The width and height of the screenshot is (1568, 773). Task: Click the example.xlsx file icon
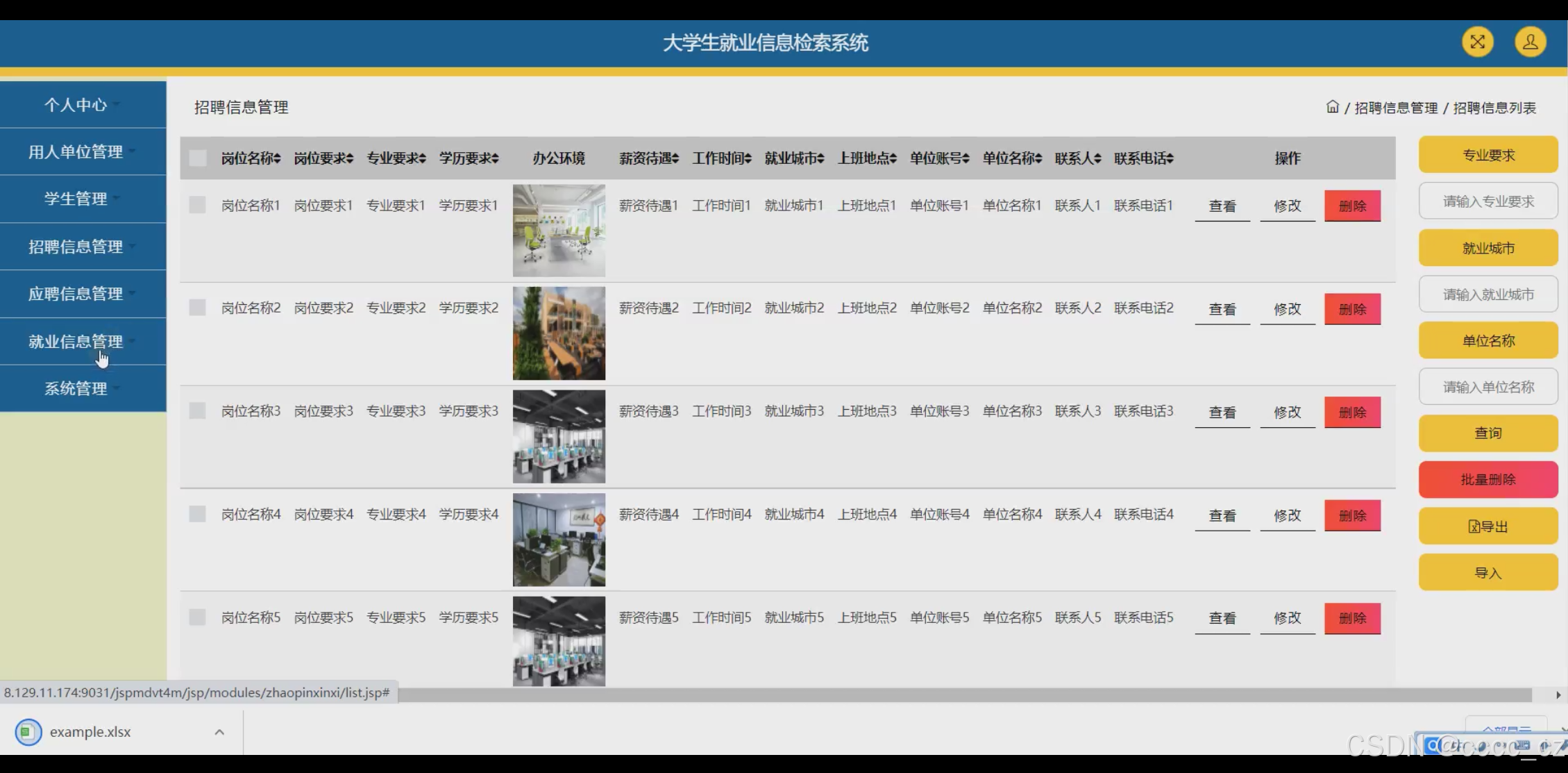pyautogui.click(x=28, y=731)
